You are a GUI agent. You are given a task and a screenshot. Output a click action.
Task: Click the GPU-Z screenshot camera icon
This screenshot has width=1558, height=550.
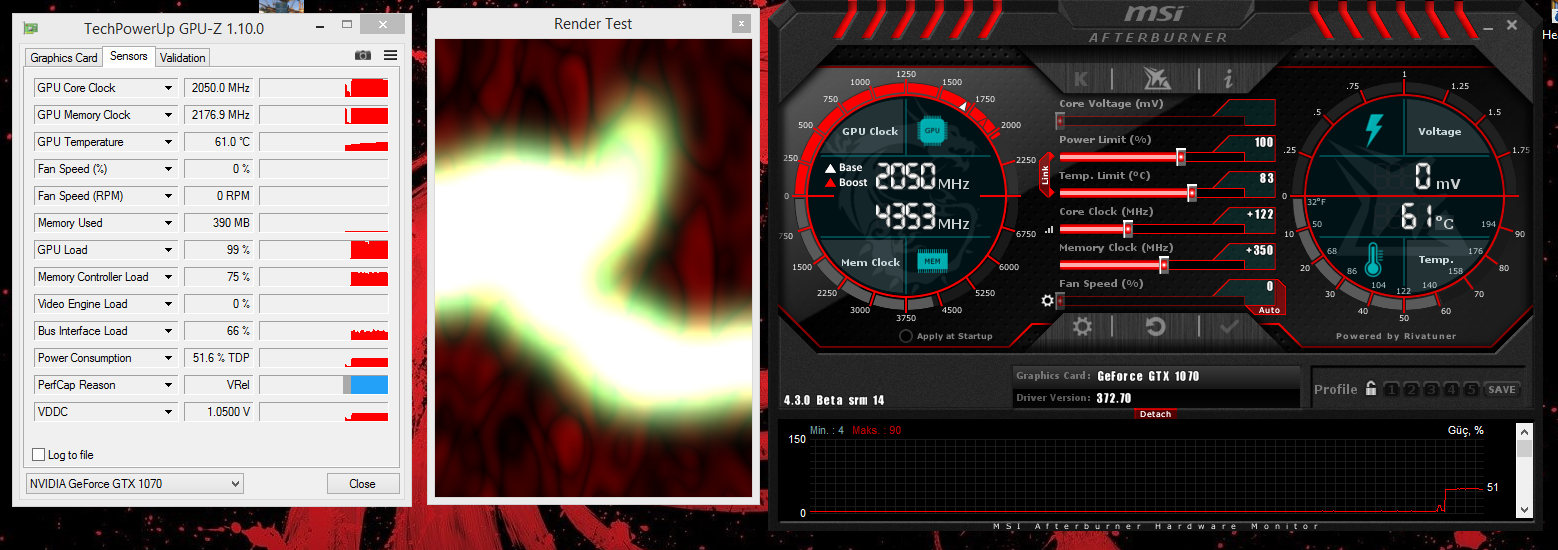pos(363,56)
